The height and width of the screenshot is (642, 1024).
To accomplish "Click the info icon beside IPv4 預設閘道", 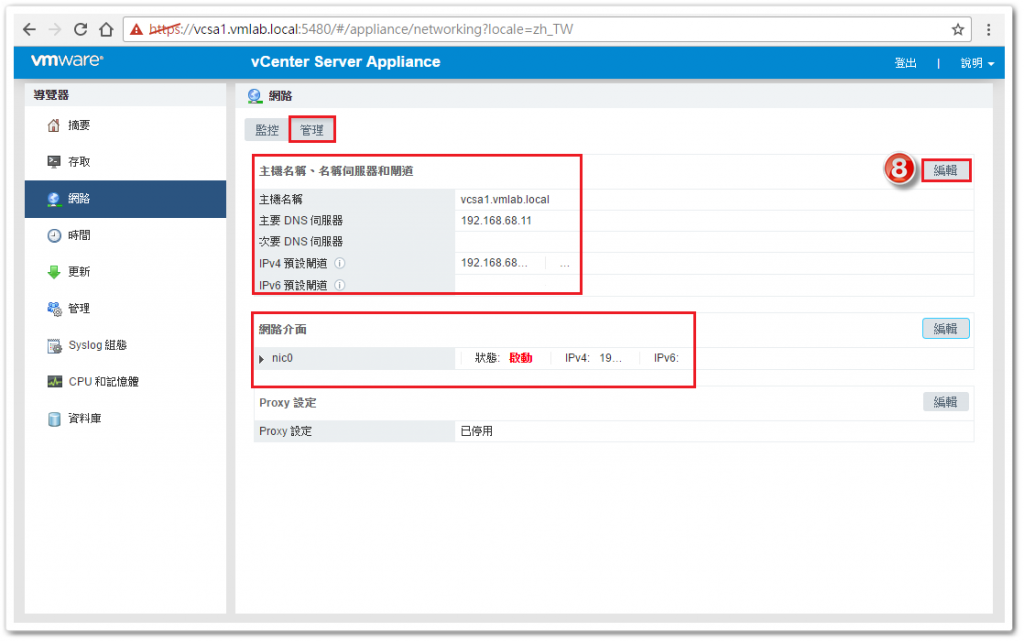I will coord(340,264).
